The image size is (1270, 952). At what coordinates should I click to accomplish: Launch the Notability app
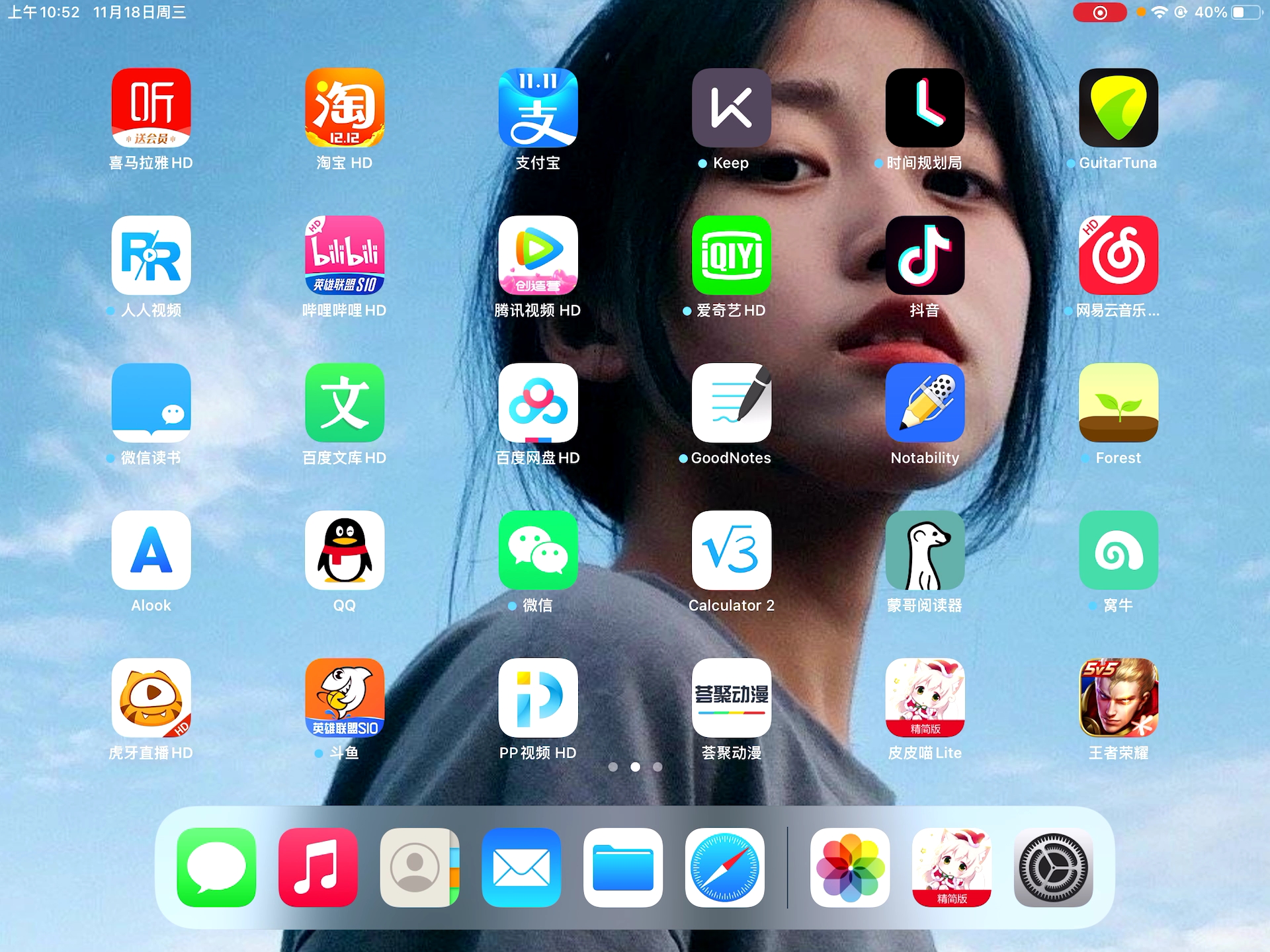tap(925, 402)
